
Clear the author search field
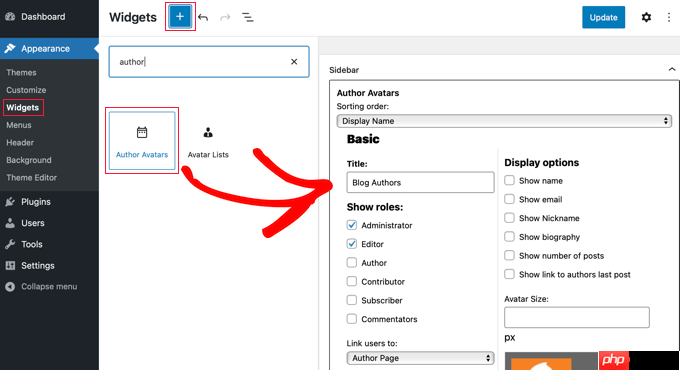coord(294,62)
